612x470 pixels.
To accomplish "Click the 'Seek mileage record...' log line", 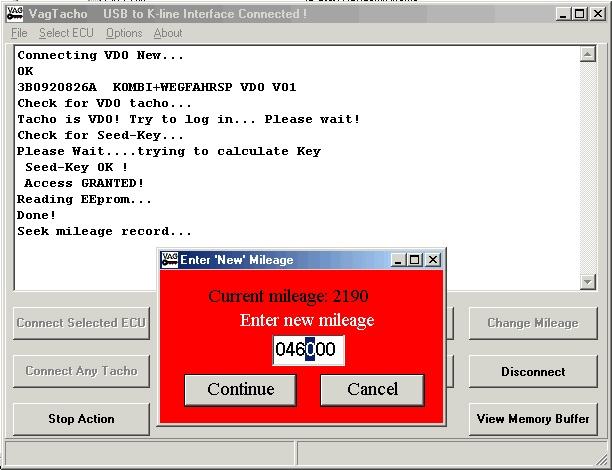I will click(104, 231).
